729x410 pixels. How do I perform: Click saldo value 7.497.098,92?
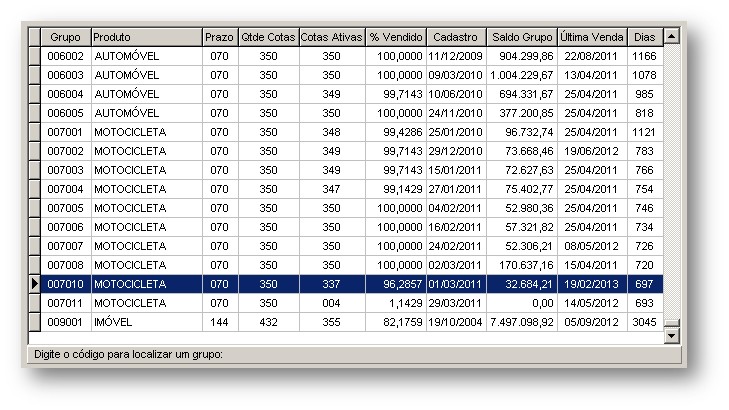pyautogui.click(x=522, y=323)
